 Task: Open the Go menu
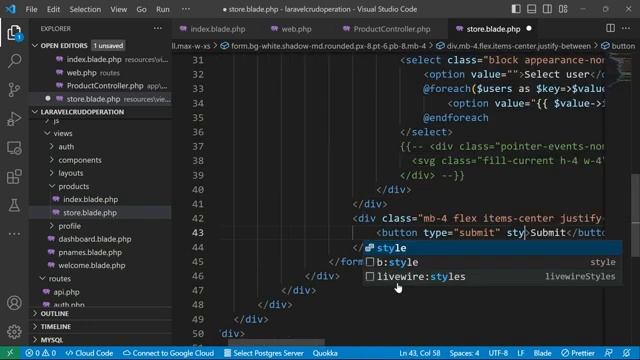tap(141, 9)
